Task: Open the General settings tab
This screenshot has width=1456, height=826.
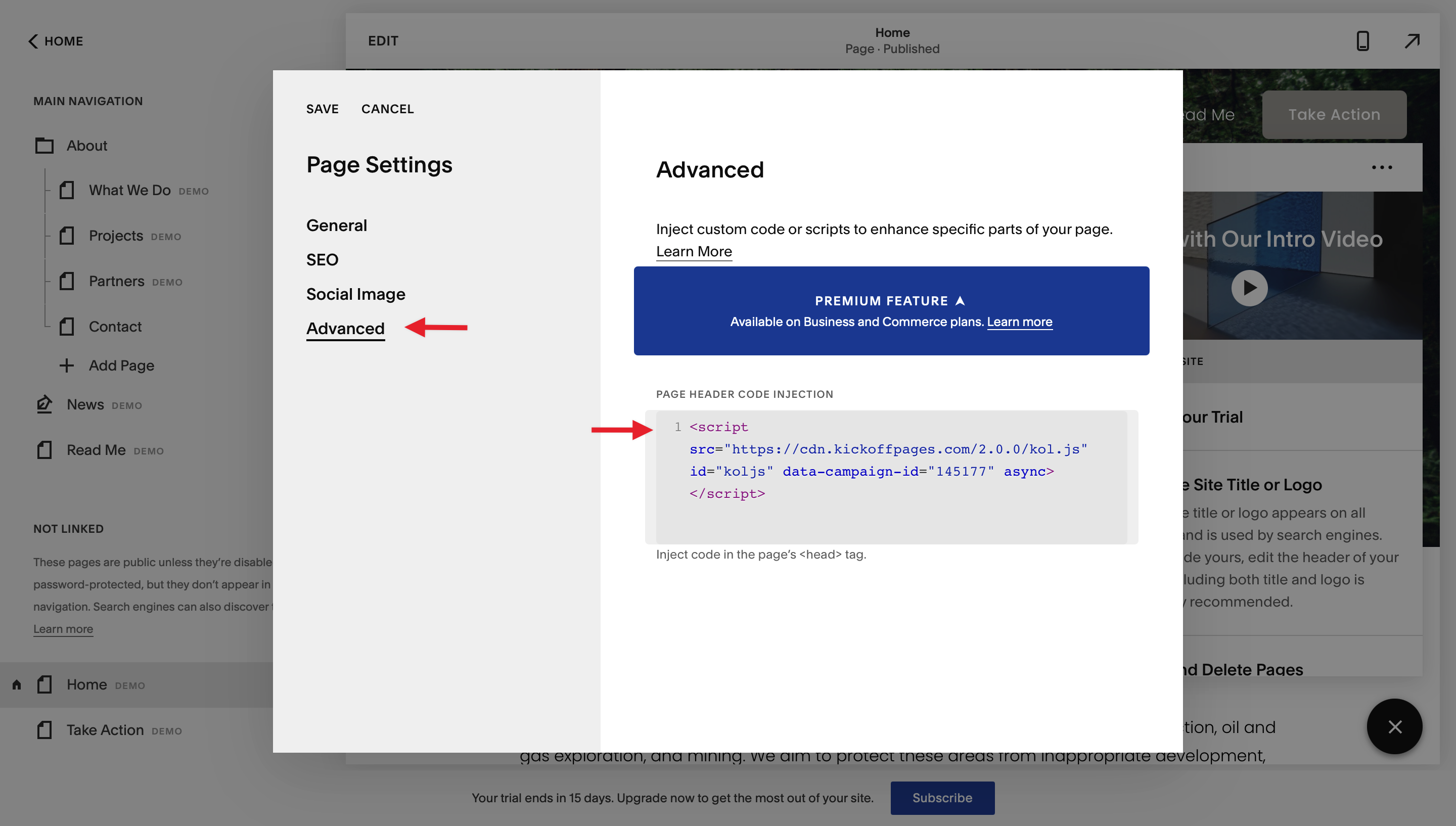Action: point(337,225)
